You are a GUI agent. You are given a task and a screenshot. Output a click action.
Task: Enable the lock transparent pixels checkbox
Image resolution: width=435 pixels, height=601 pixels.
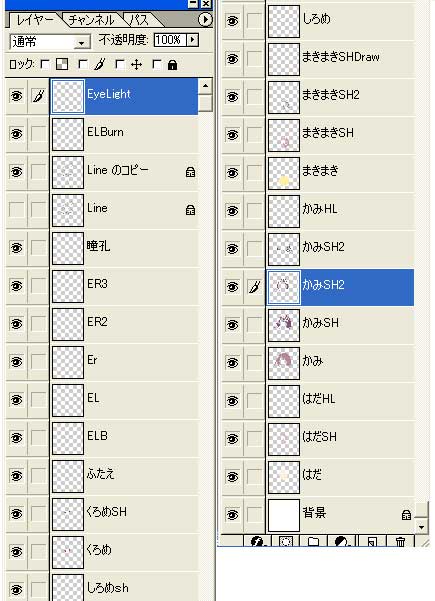45,64
